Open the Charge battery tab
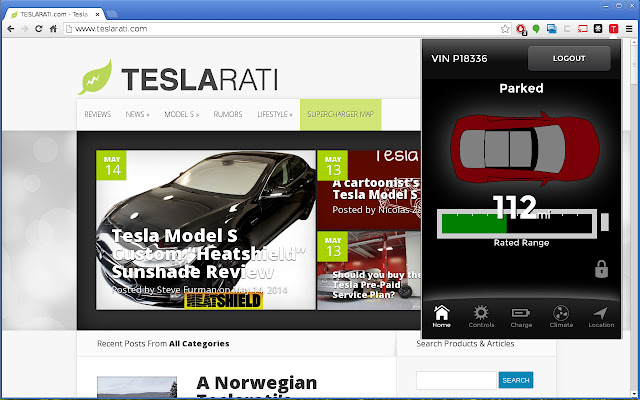 tap(521, 316)
